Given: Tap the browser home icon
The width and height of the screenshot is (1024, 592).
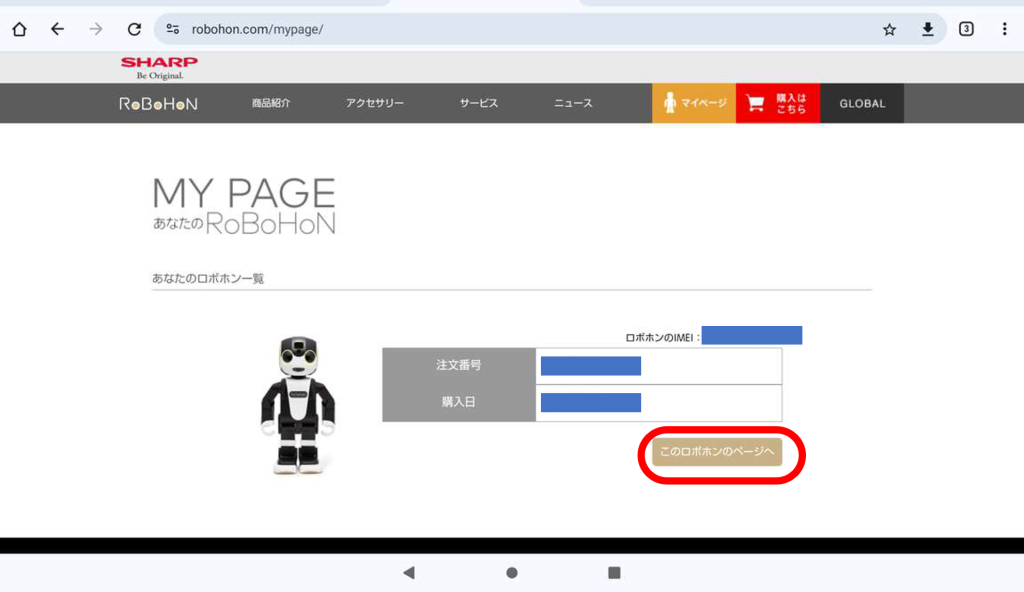Looking at the screenshot, I should (20, 29).
